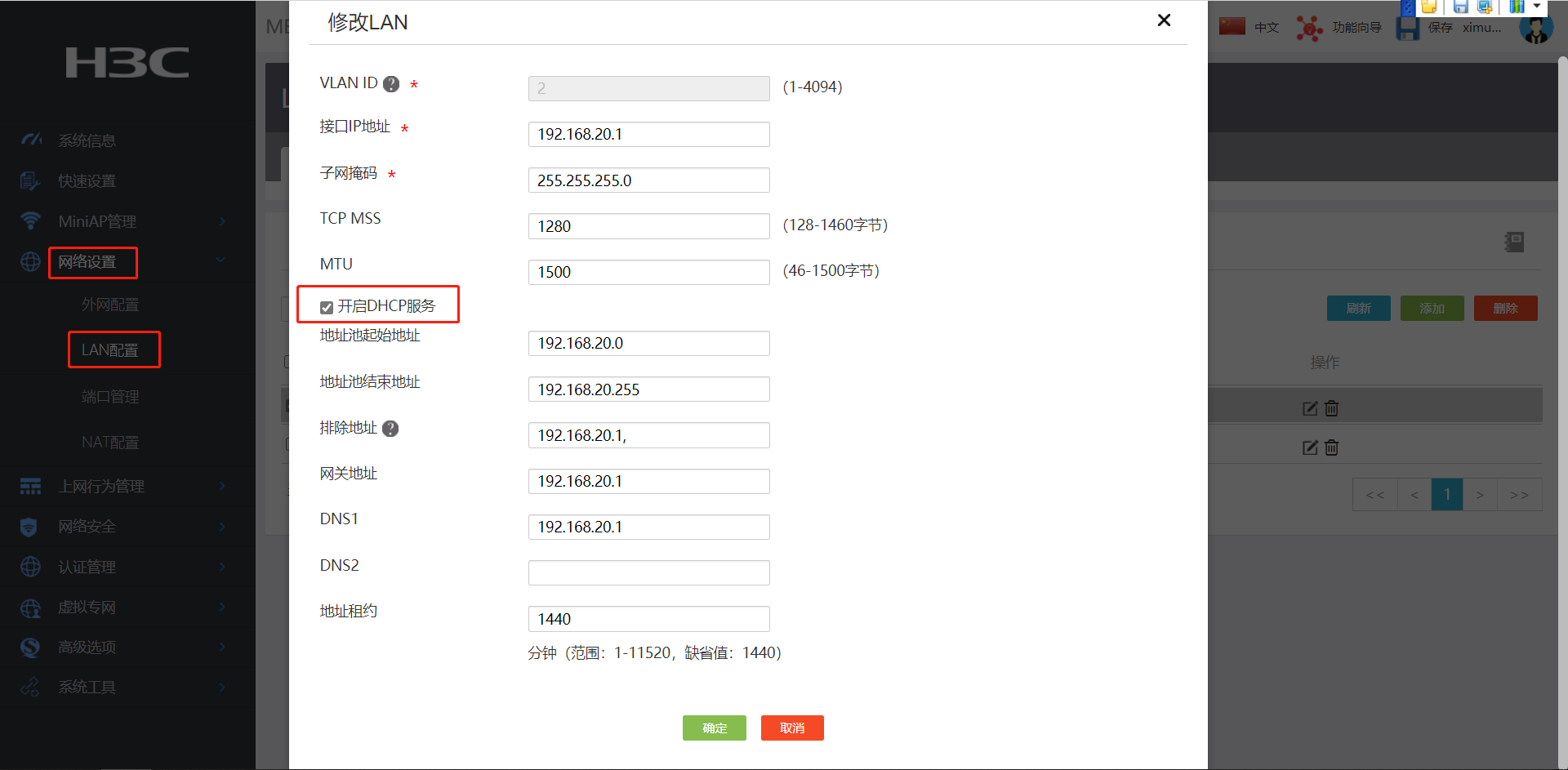Expand the 上网行为管理 chevron
This screenshot has width=1568, height=770.
221,487
